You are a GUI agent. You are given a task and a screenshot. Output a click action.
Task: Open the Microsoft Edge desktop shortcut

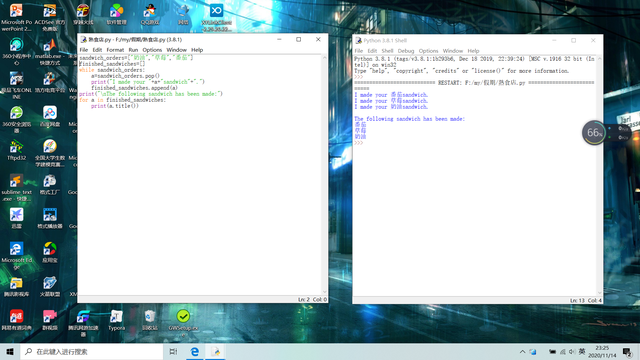click(16, 255)
